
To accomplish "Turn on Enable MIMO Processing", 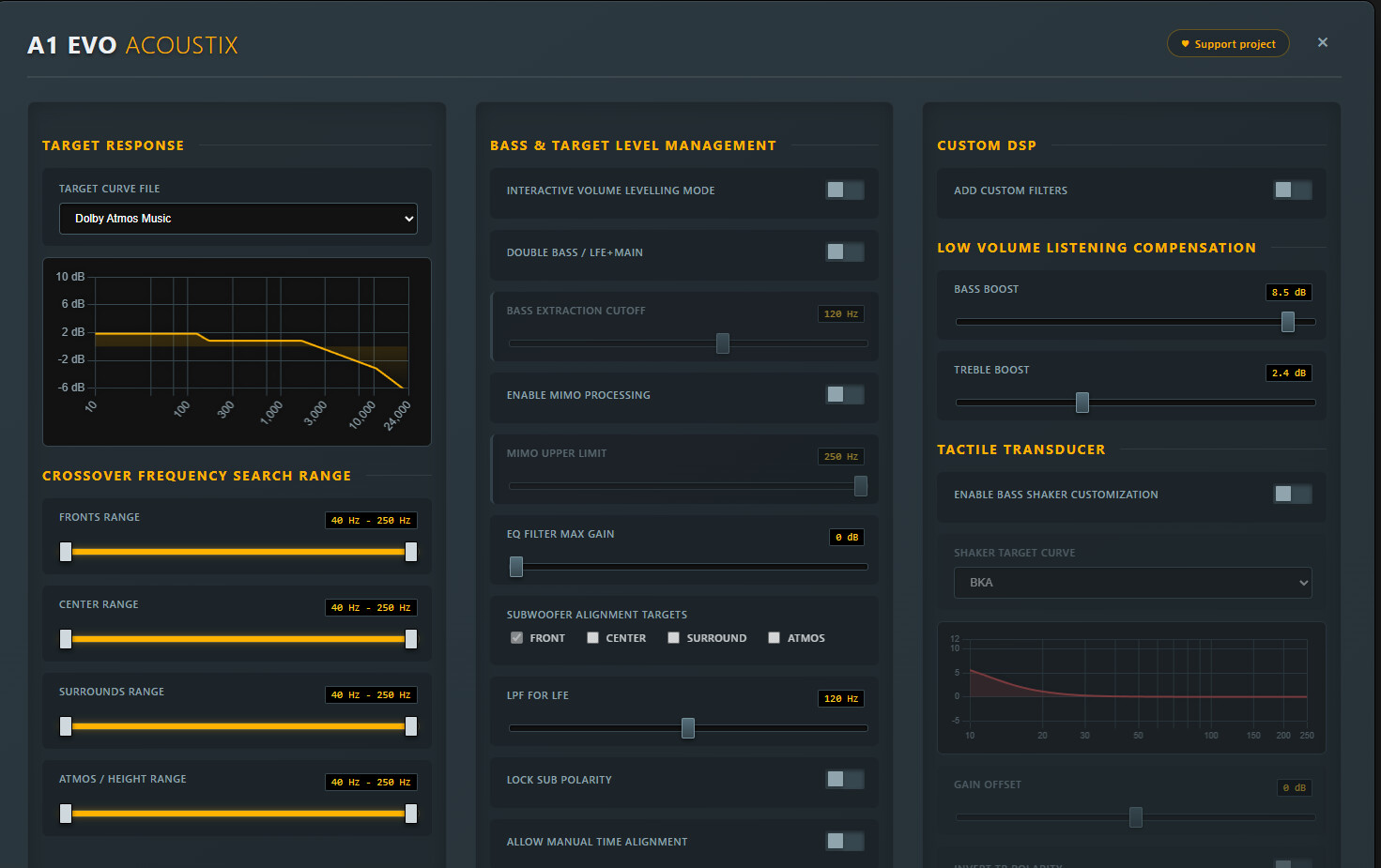I will click(x=844, y=395).
